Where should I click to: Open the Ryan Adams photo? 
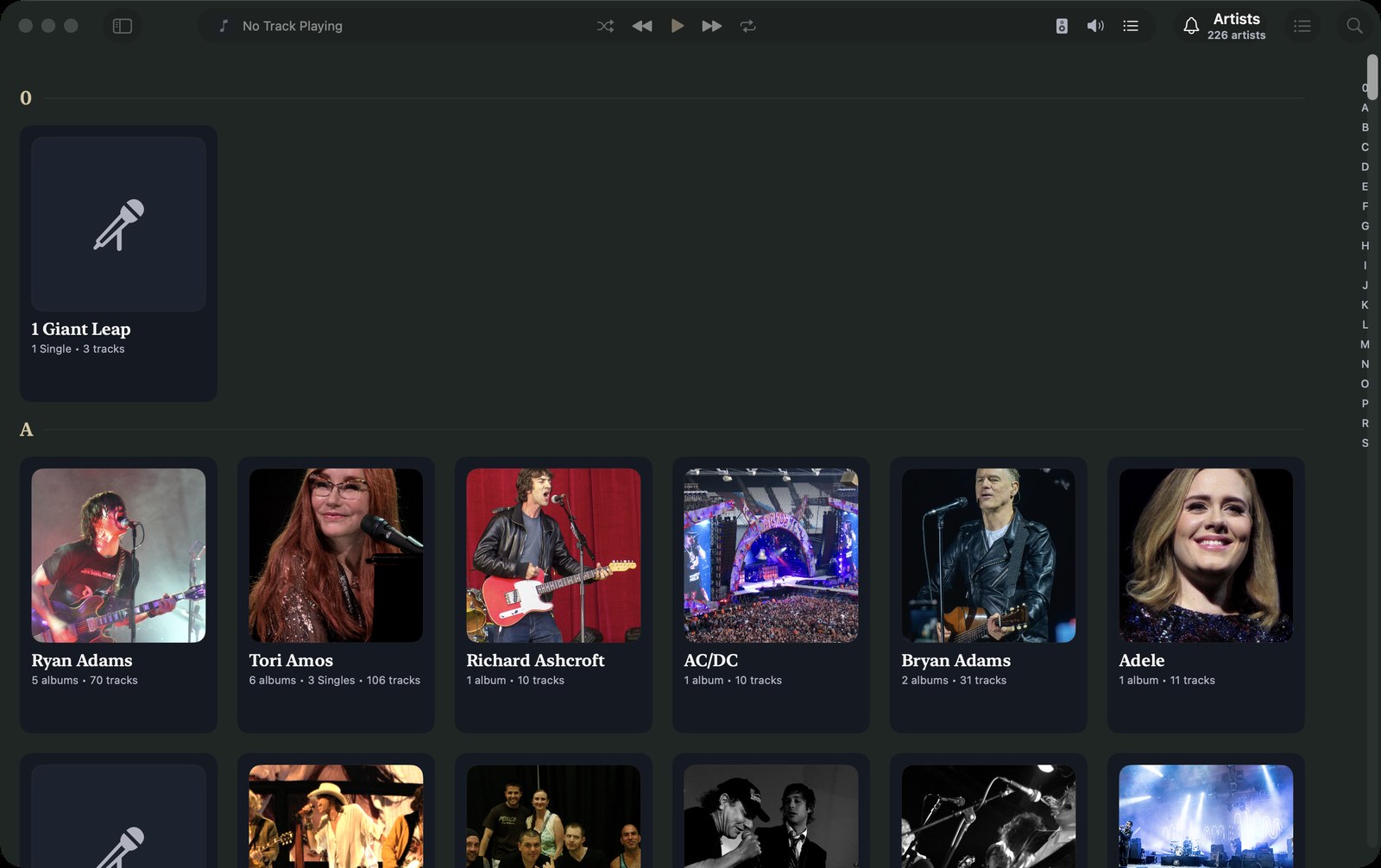pos(119,556)
